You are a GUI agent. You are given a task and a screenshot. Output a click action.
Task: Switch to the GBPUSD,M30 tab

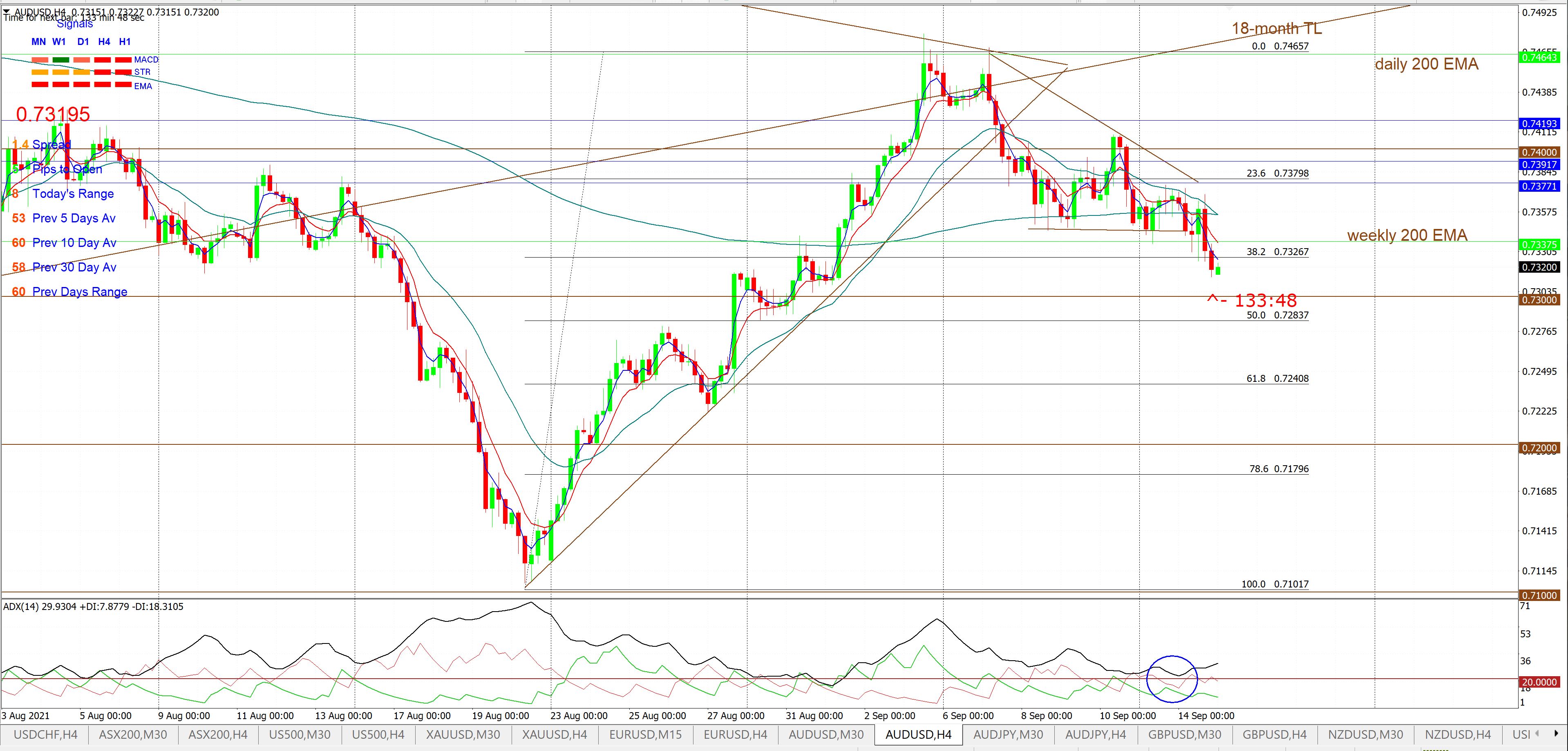1185,735
